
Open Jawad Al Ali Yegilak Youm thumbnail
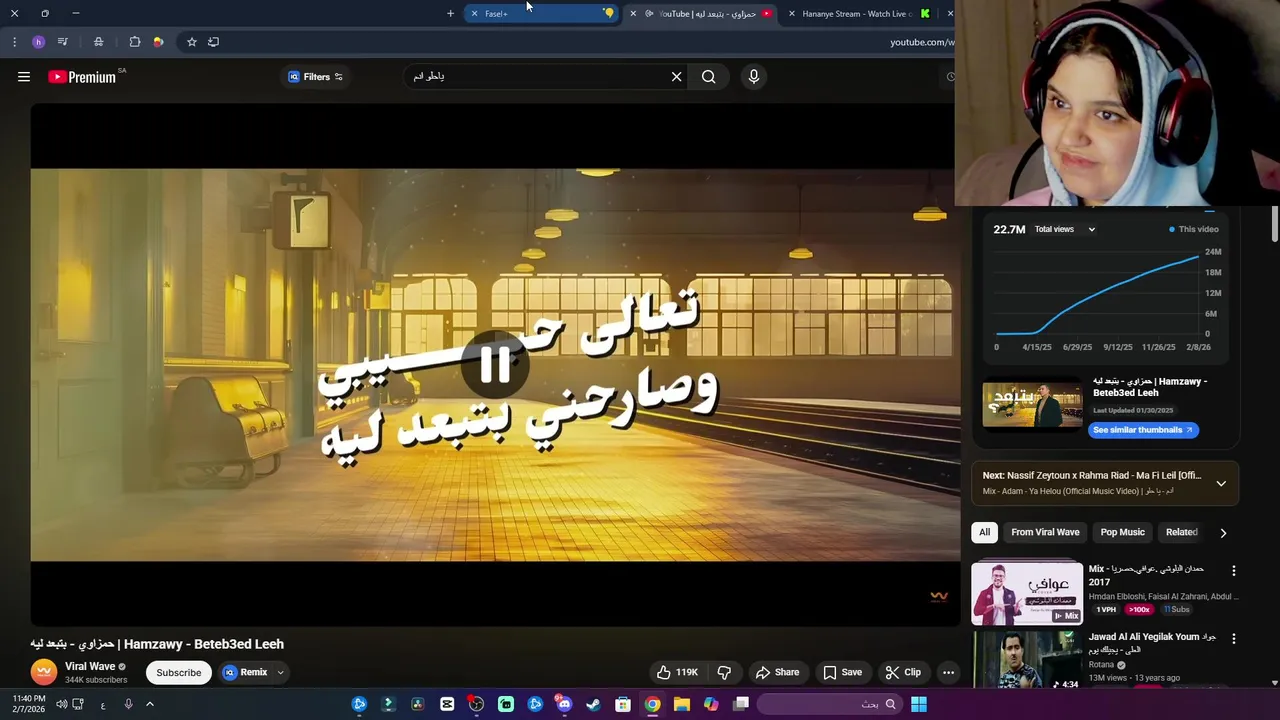point(1027,660)
